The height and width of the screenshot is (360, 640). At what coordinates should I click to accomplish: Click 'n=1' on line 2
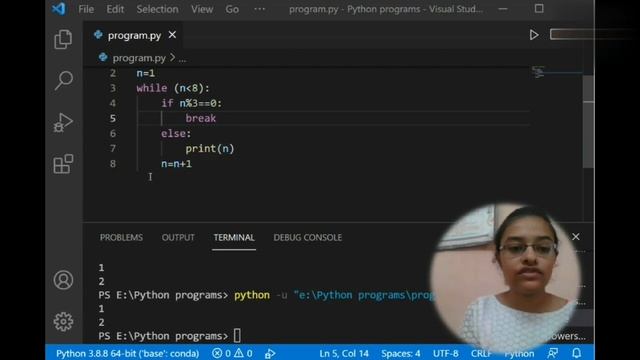pyautogui.click(x=146, y=73)
